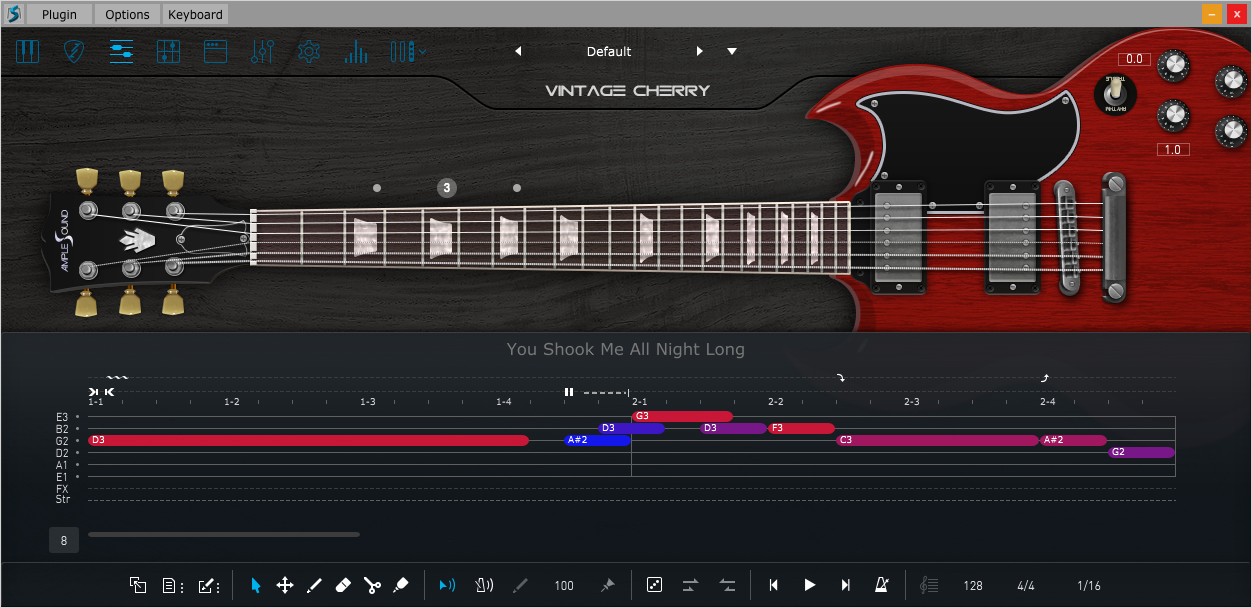Toggle the metronome on

click(x=882, y=585)
